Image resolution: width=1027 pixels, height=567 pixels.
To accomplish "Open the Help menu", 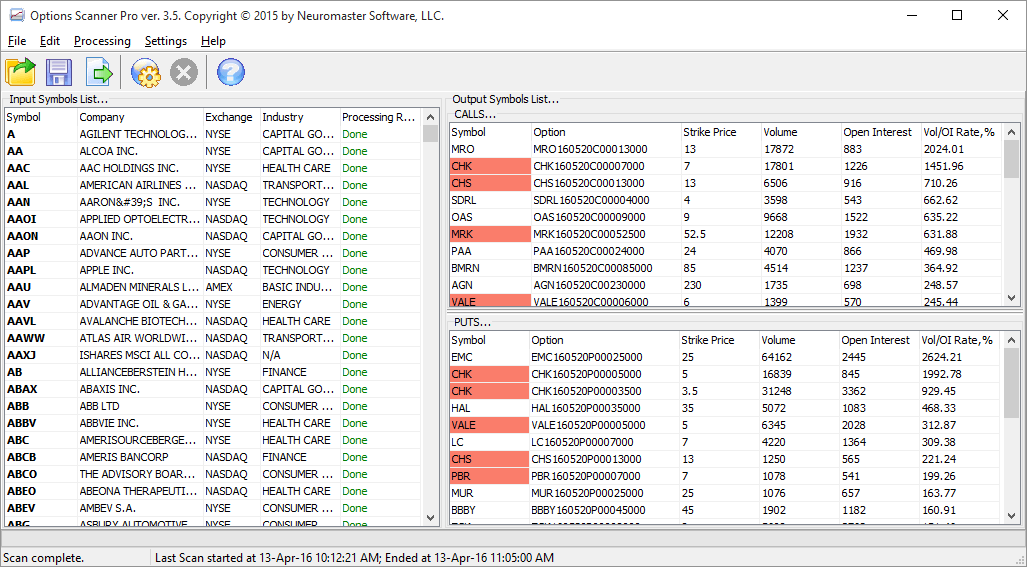I will [213, 41].
